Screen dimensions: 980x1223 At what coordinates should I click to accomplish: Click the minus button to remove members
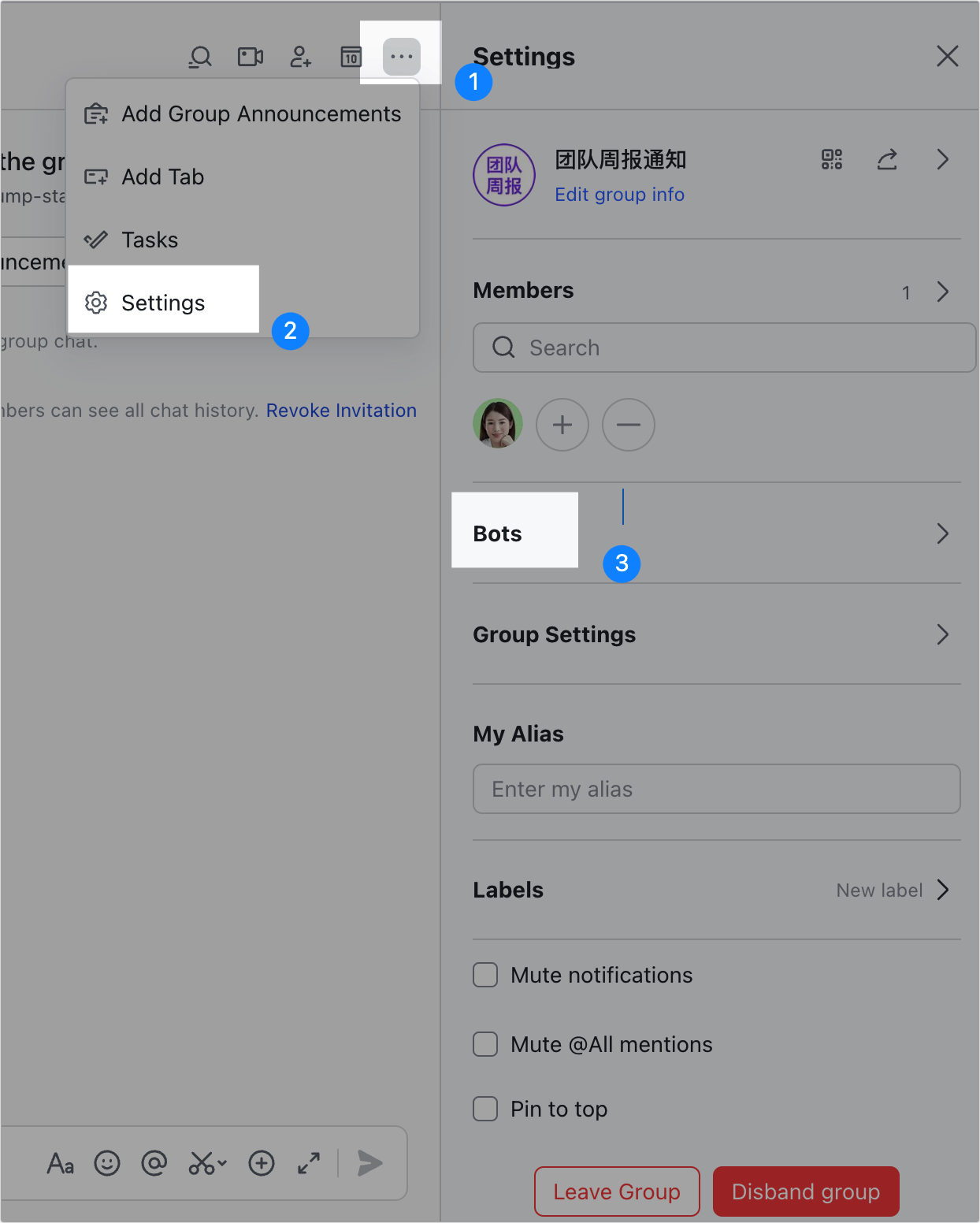(629, 425)
